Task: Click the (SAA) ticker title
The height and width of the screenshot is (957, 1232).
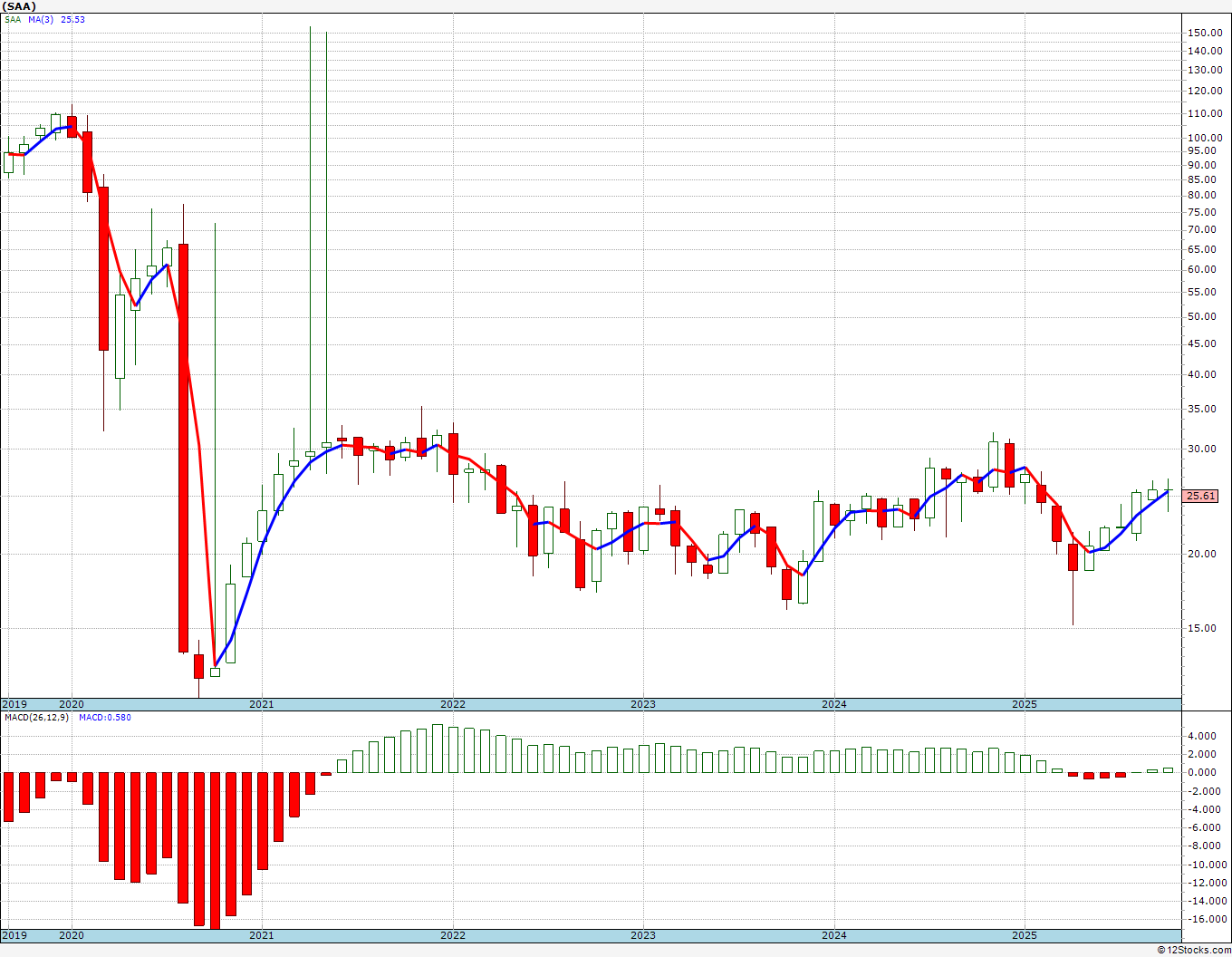Action: pos(18,6)
